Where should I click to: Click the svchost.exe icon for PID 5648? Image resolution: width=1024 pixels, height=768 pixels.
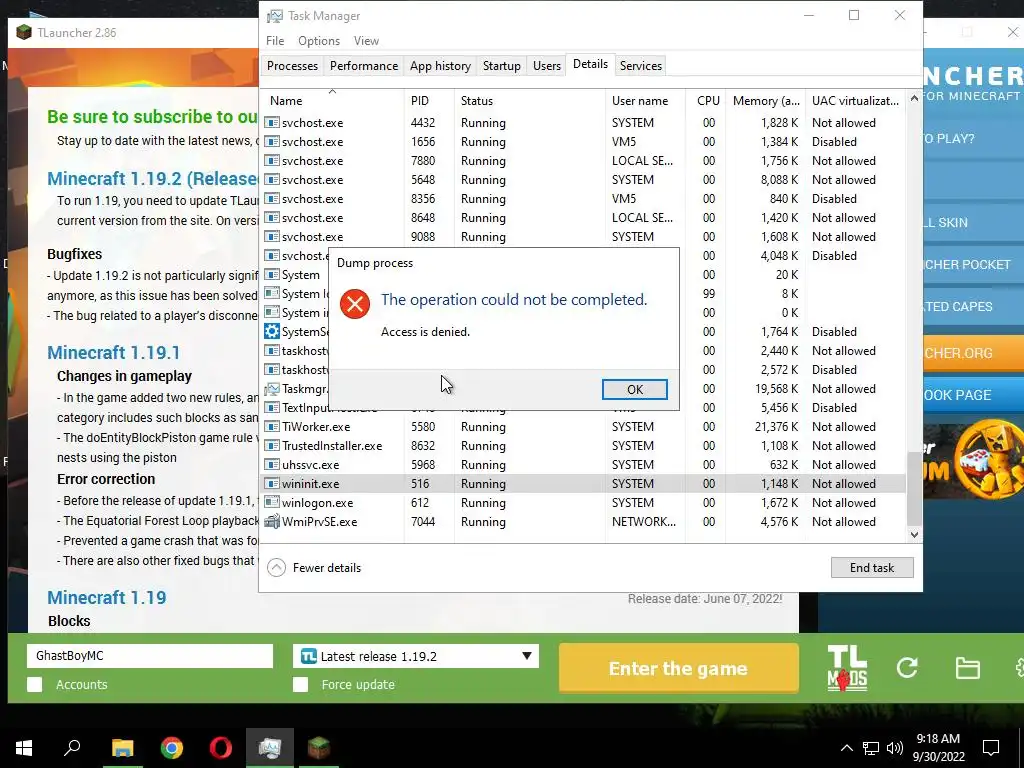(x=272, y=180)
